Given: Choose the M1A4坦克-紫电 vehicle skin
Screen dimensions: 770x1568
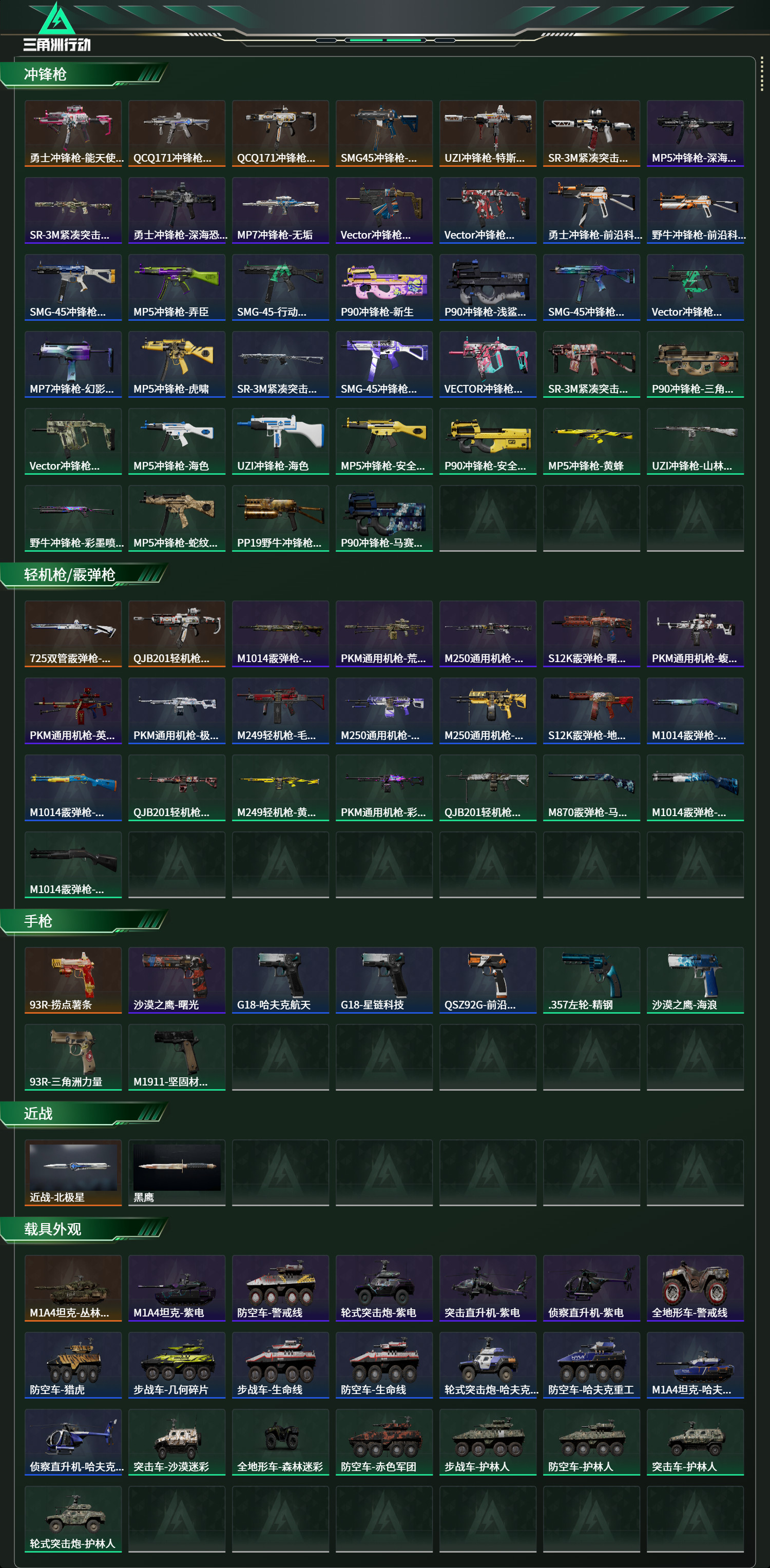Looking at the screenshot, I should (x=177, y=1288).
